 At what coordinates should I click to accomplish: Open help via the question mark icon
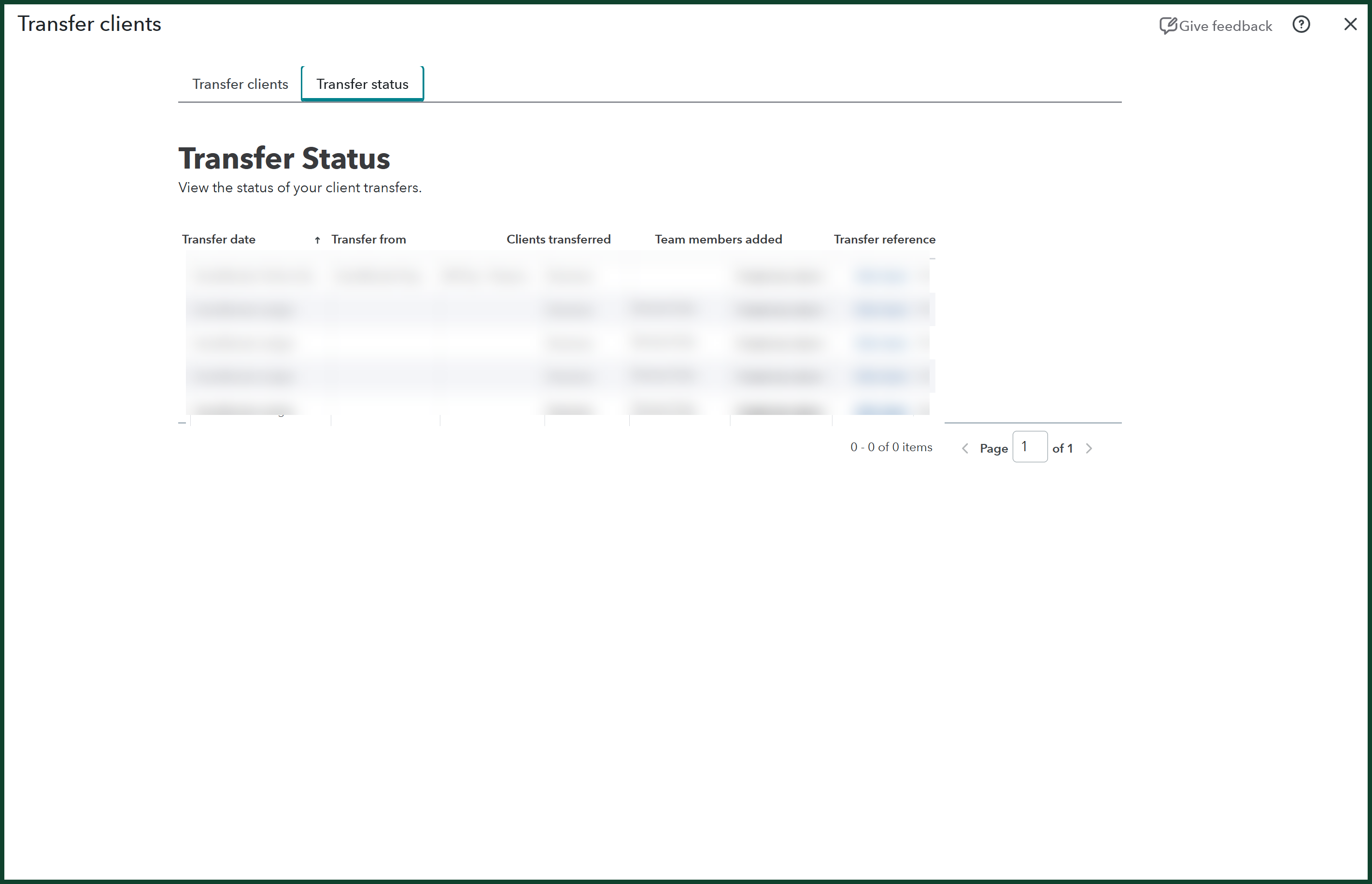1301,25
